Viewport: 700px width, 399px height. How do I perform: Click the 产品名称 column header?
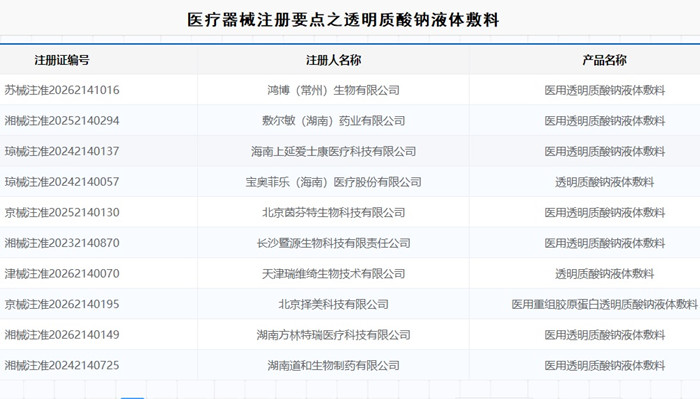(x=604, y=60)
